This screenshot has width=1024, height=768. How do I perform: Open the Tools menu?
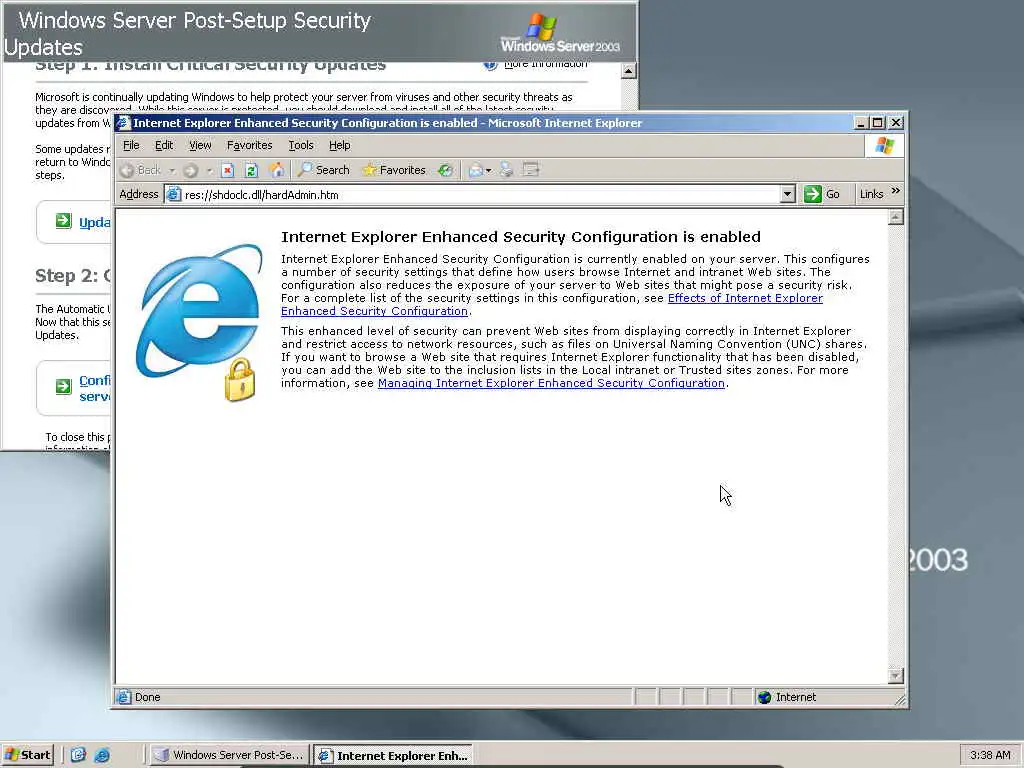click(301, 145)
